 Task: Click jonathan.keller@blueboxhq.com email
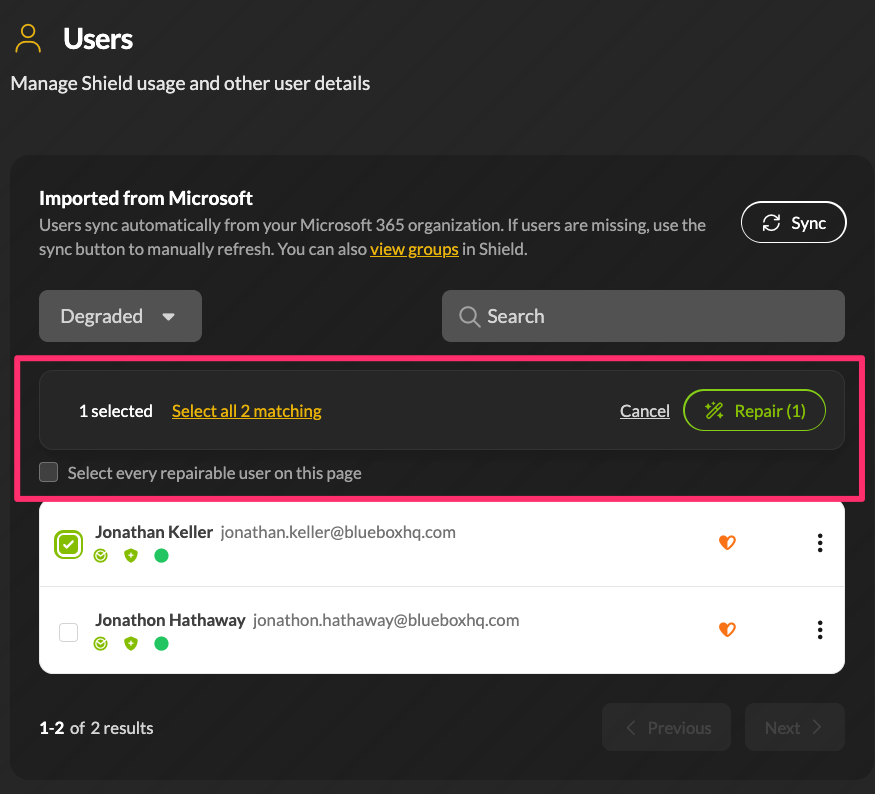pyautogui.click(x=338, y=532)
